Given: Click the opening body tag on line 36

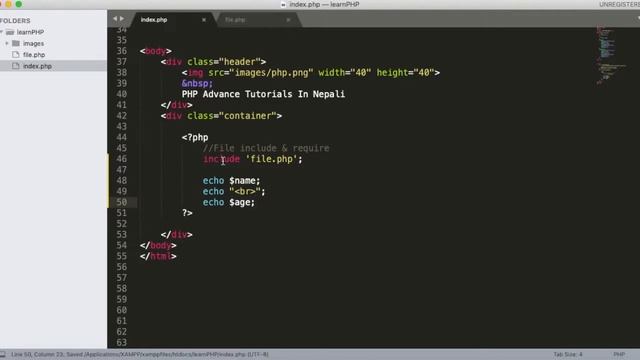Looking at the screenshot, I should [156, 51].
